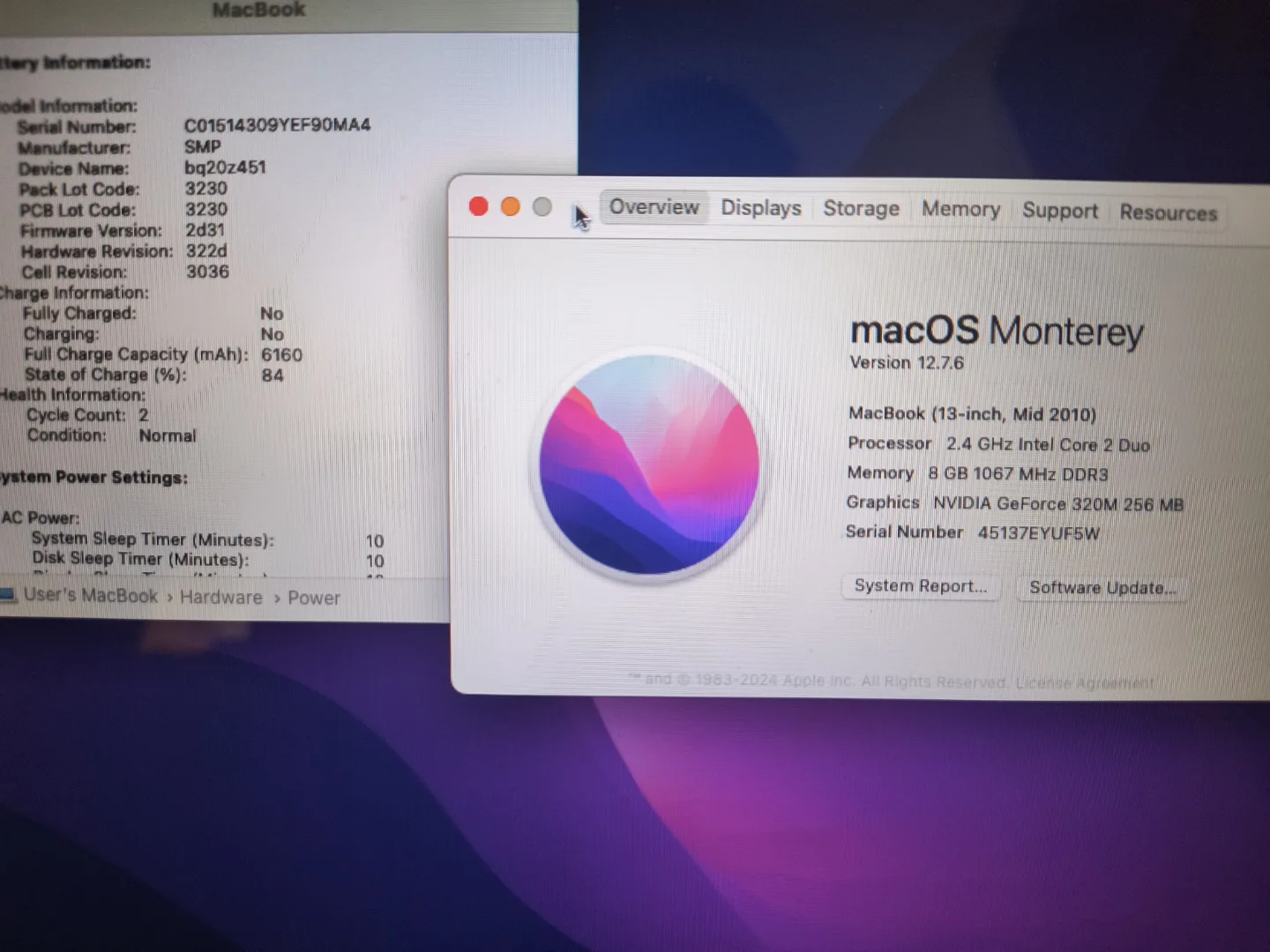This screenshot has height=952, width=1270.
Task: View the Memory tab
Action: (960, 210)
